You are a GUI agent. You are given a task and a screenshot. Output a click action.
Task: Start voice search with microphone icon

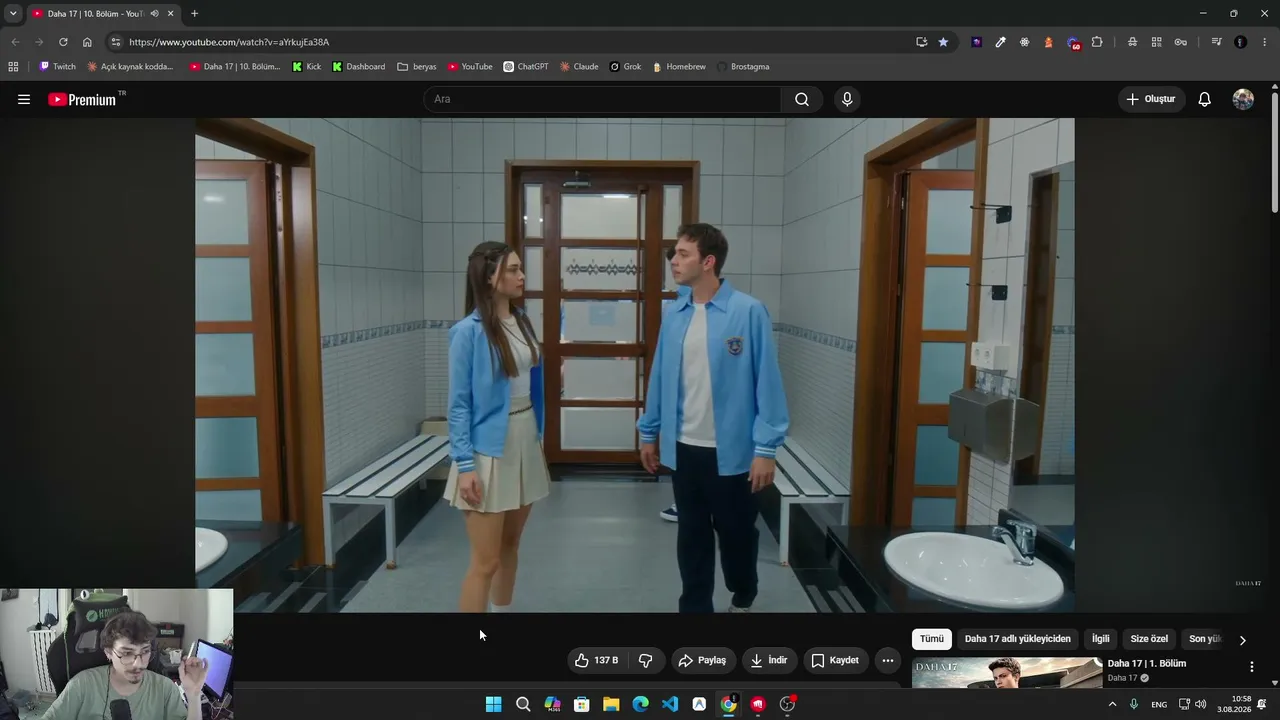tap(847, 99)
